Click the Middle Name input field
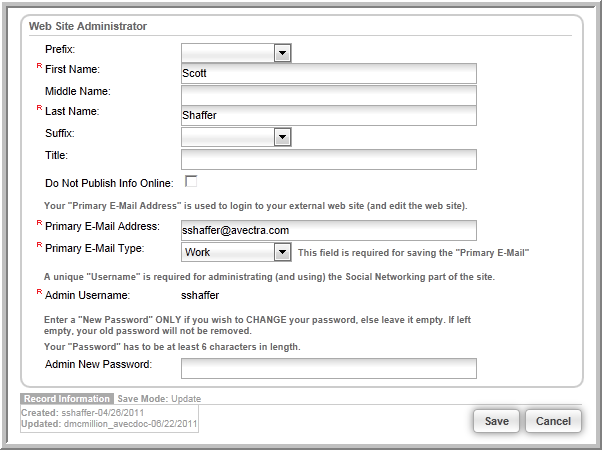Image resolution: width=602 pixels, height=450 pixels. (x=329, y=95)
